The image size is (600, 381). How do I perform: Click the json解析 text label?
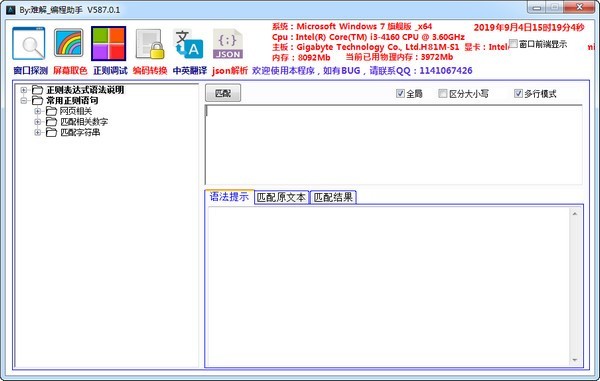(230, 71)
